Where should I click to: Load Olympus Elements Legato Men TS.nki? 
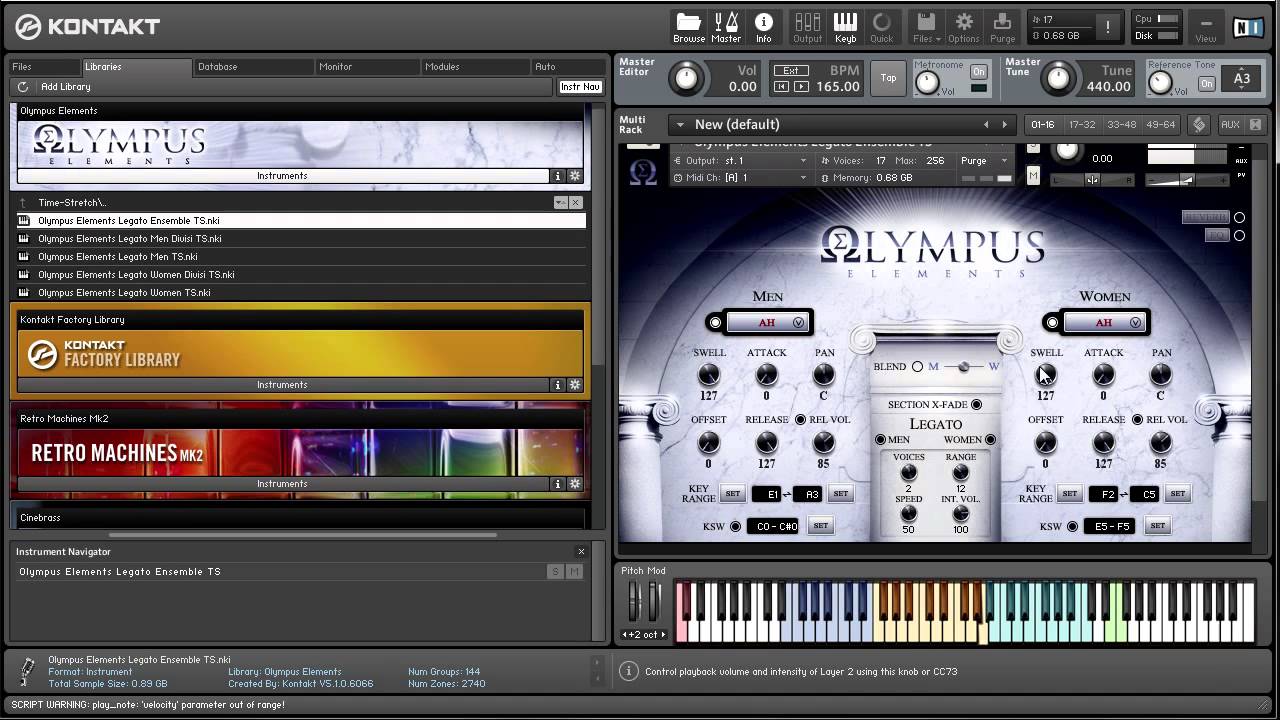pos(301,257)
